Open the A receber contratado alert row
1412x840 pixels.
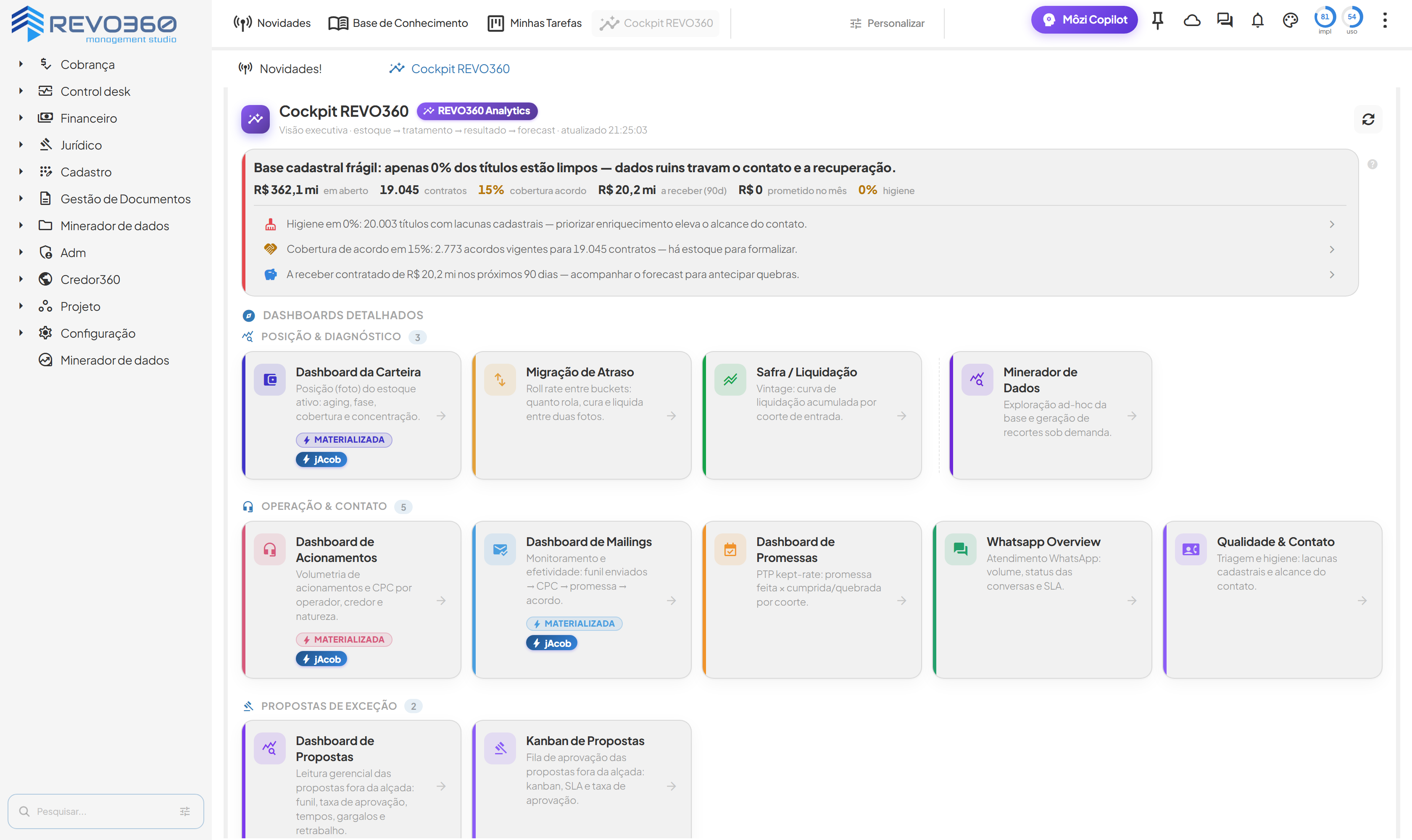click(800, 275)
